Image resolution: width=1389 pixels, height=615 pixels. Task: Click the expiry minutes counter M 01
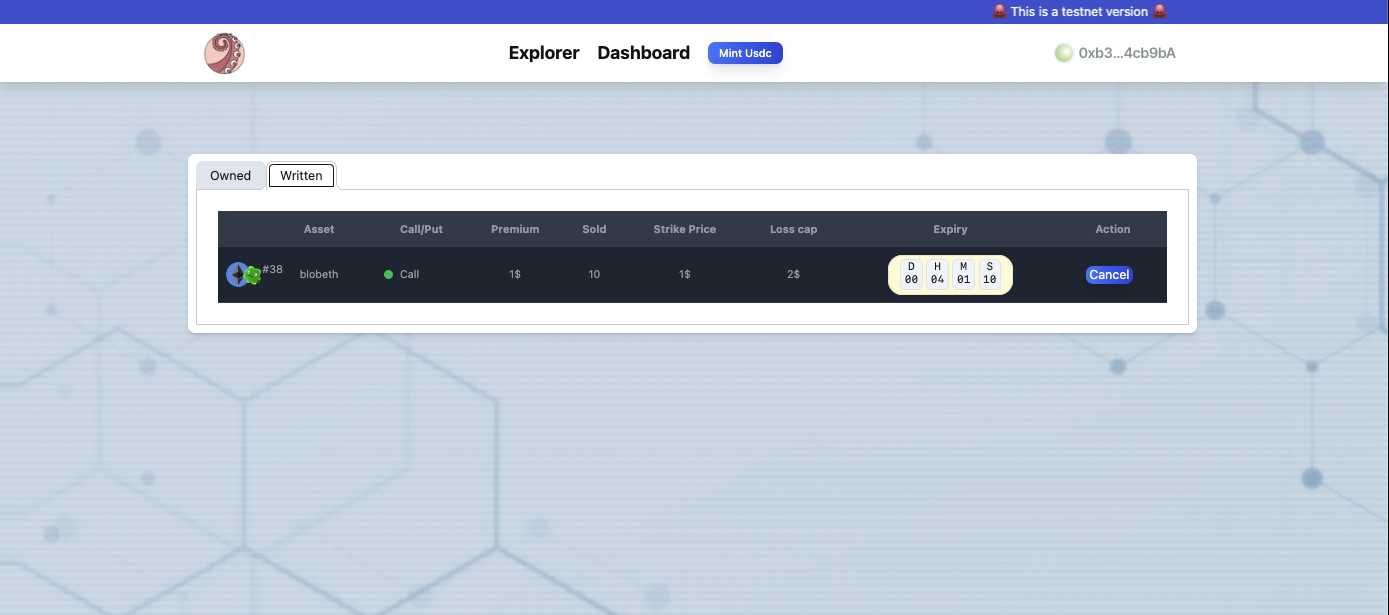(x=963, y=274)
